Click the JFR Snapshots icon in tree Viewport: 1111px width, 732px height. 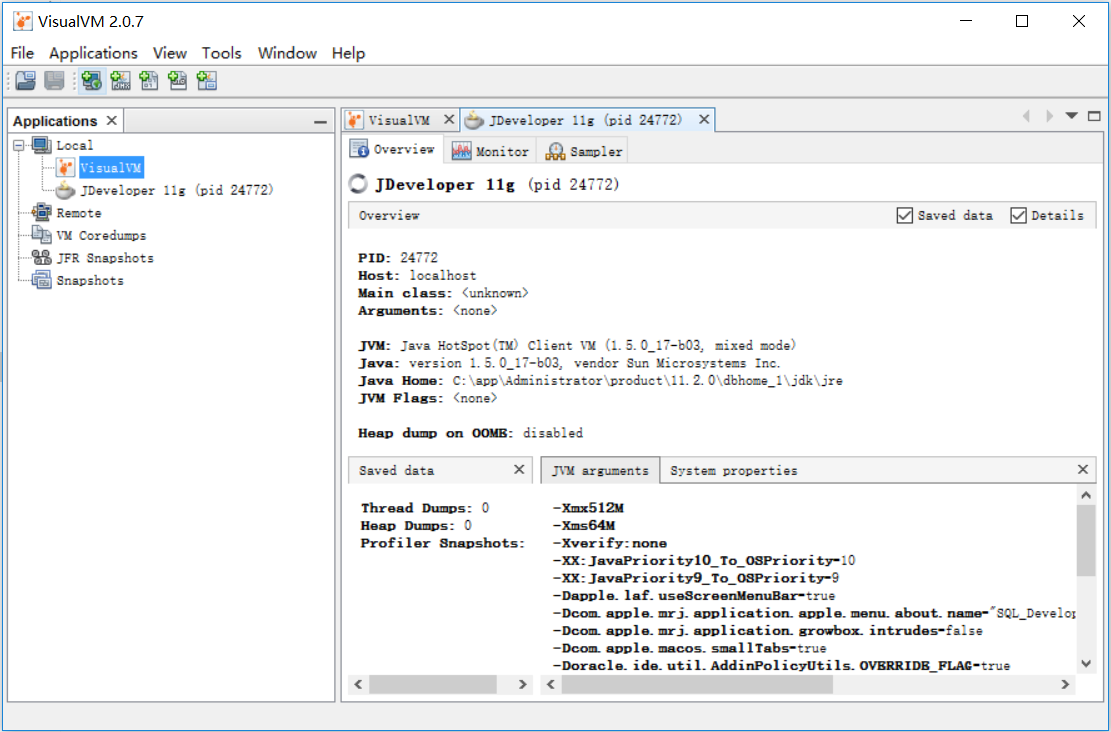(x=42, y=258)
